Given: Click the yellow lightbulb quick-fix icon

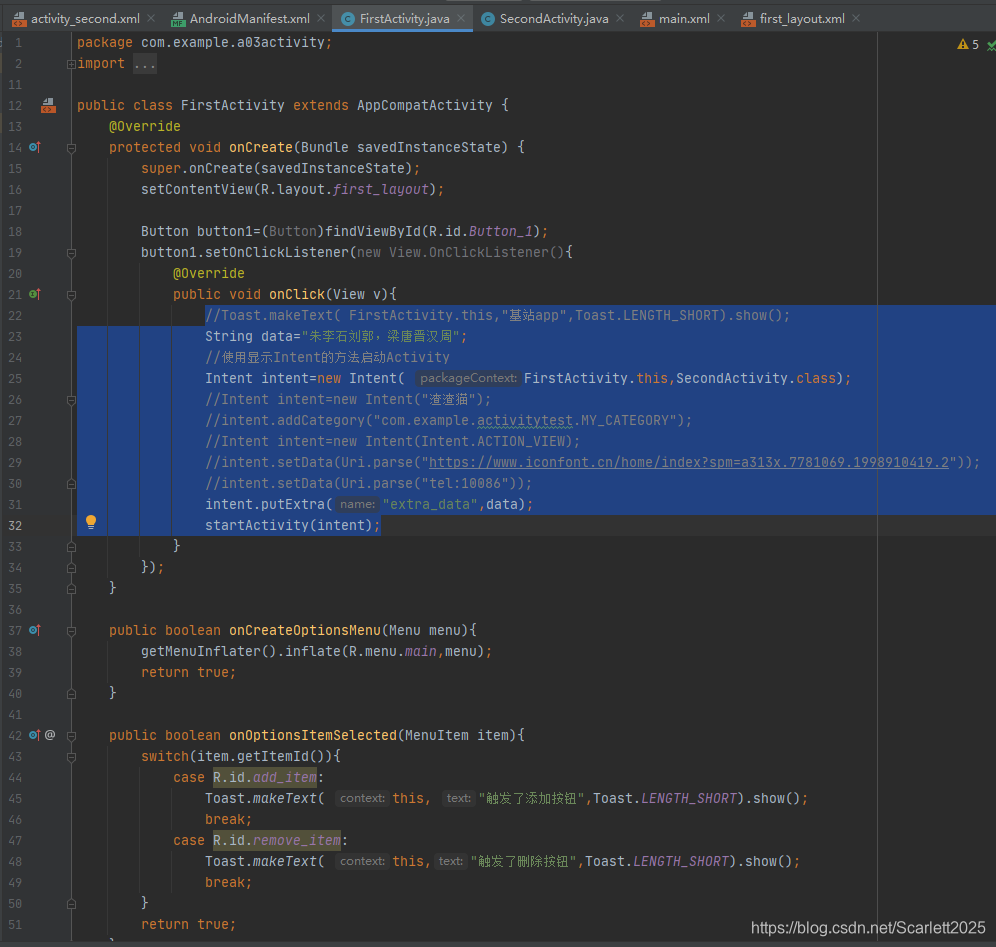Looking at the screenshot, I should click(91, 522).
